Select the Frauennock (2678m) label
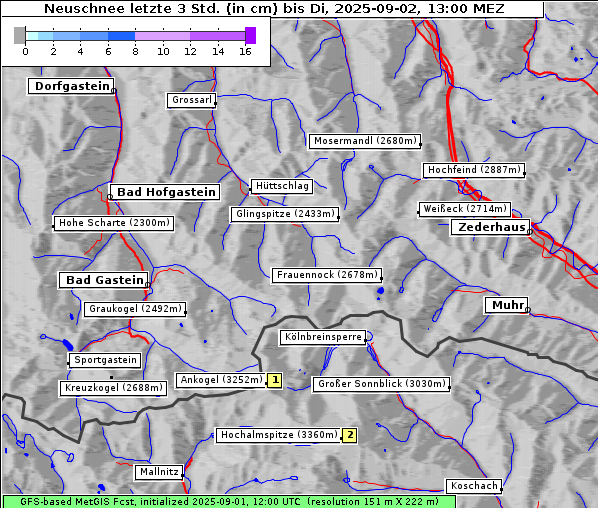Image resolution: width=598 pixels, height=508 pixels. pos(327,275)
